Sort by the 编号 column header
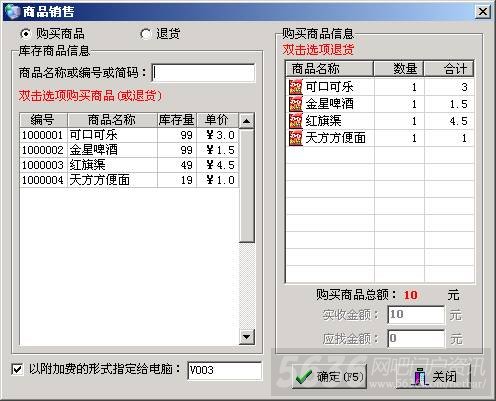496x401 pixels. pyautogui.click(x=43, y=120)
